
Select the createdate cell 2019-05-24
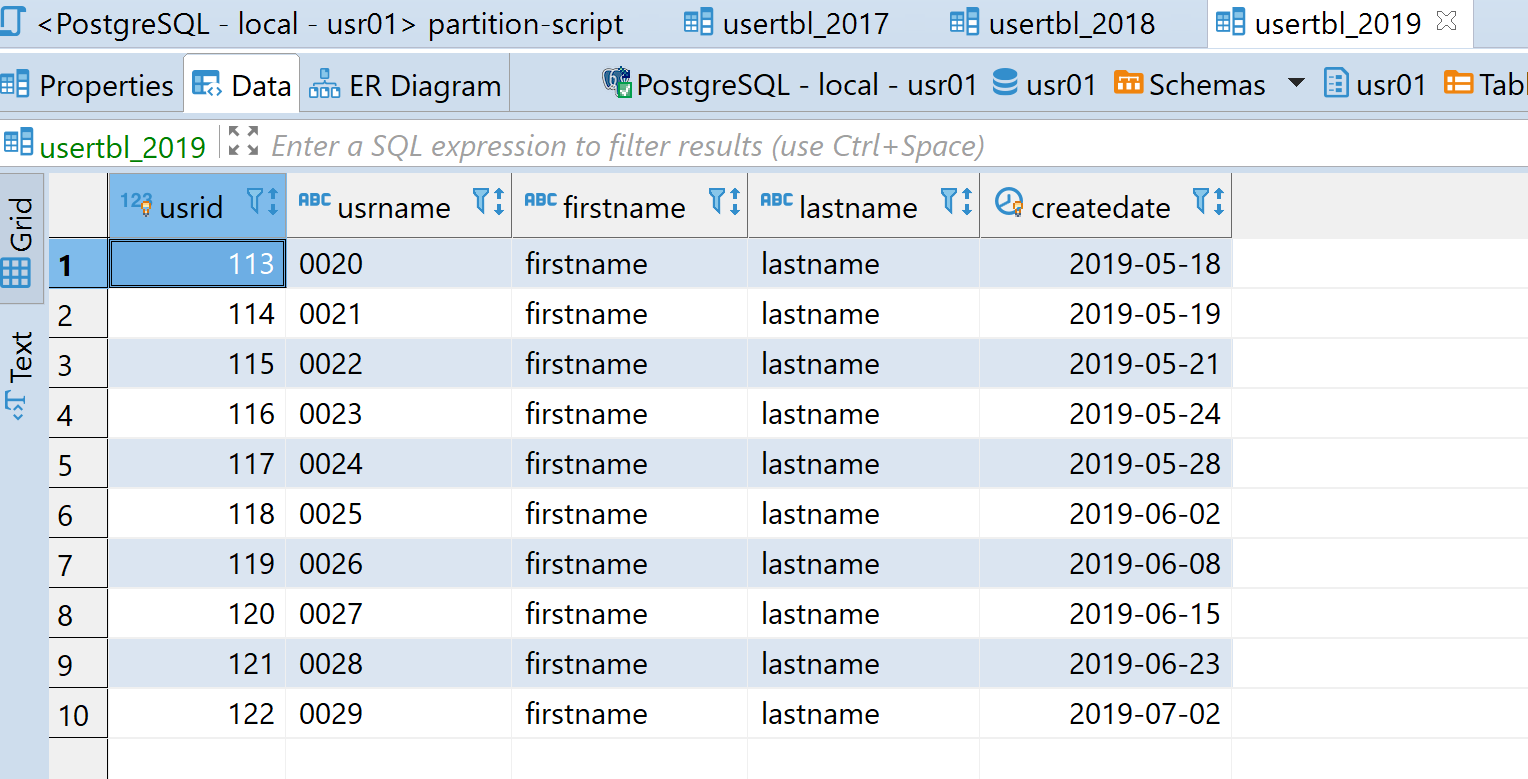1105,414
